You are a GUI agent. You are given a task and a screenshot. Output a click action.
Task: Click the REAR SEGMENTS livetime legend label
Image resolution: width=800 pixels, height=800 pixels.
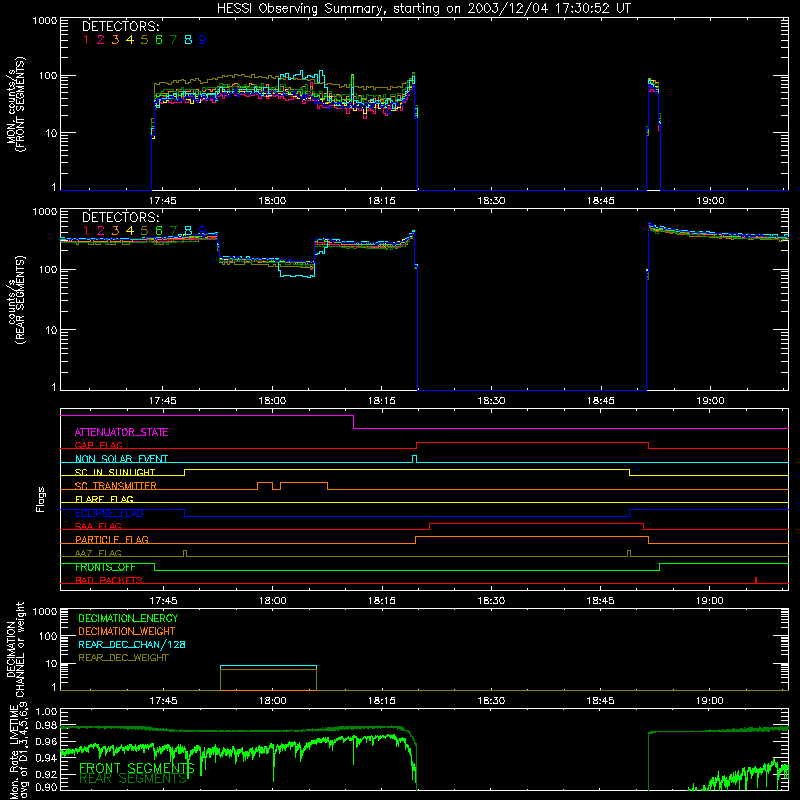pyautogui.click(x=133, y=779)
